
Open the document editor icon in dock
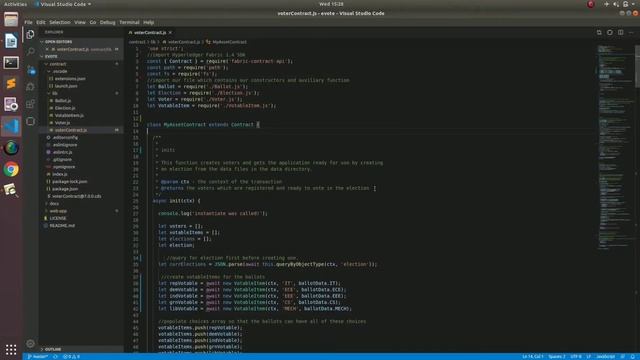(11, 41)
